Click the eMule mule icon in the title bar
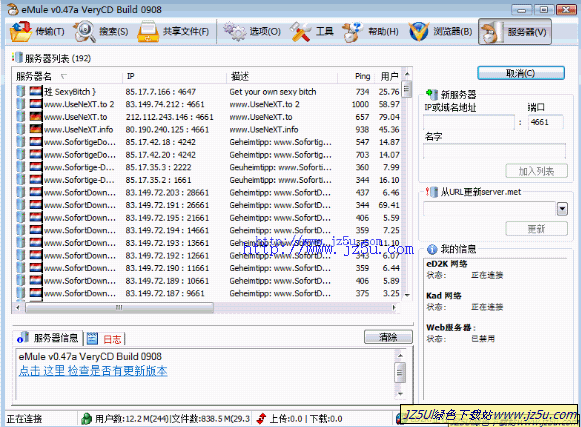Screen dimensions: 581x427 [13, 9]
